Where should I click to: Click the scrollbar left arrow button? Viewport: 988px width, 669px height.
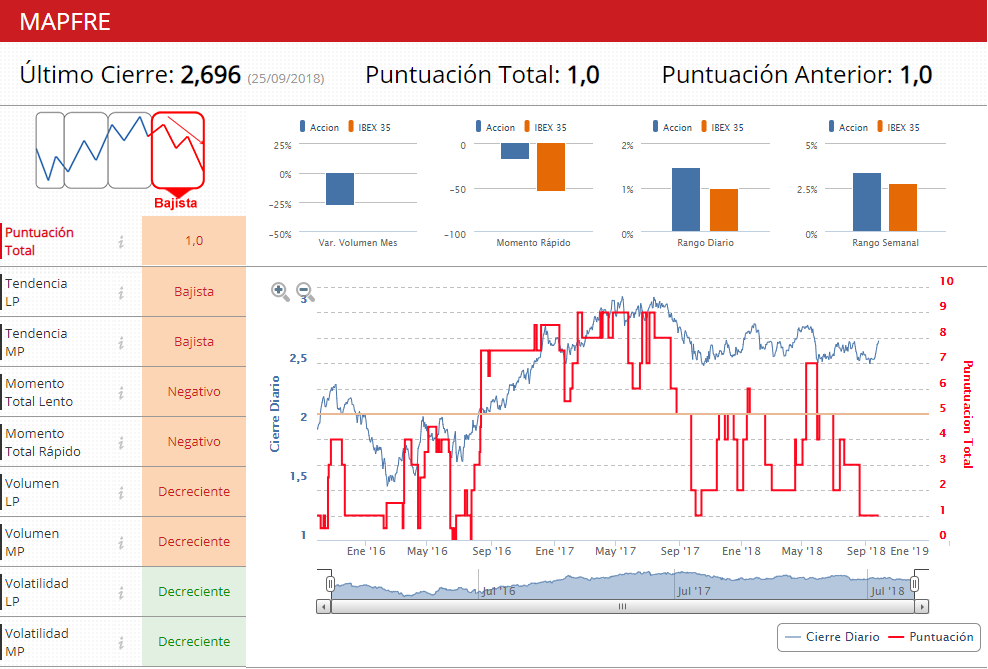(x=323, y=607)
